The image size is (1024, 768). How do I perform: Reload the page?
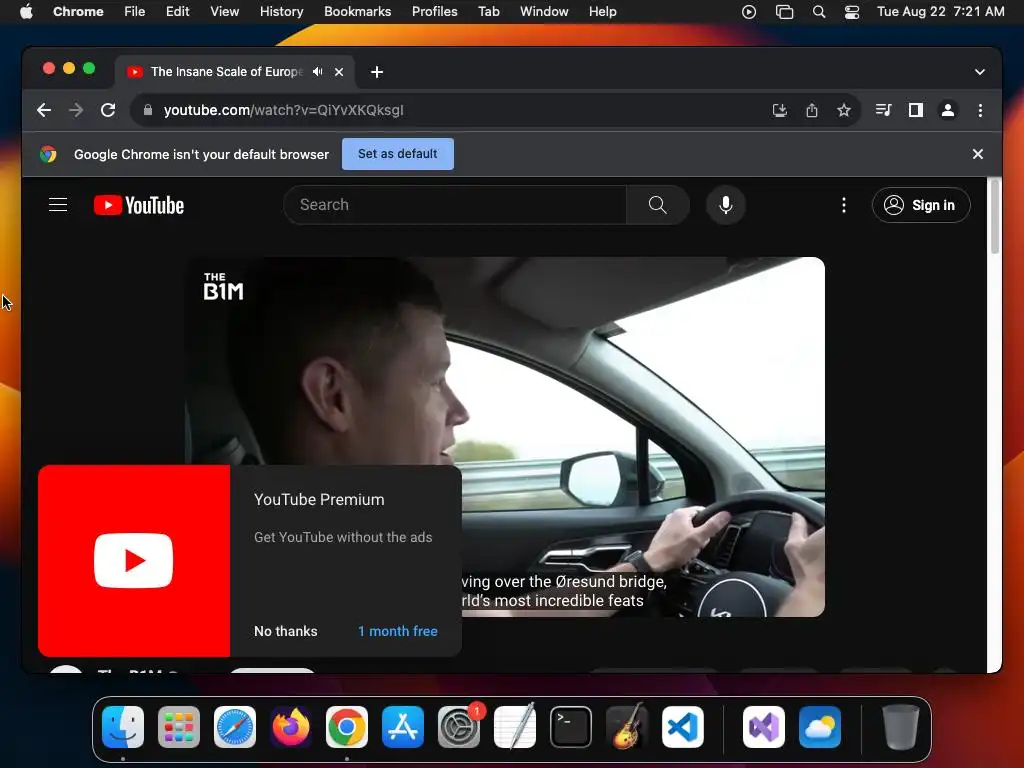pos(108,110)
